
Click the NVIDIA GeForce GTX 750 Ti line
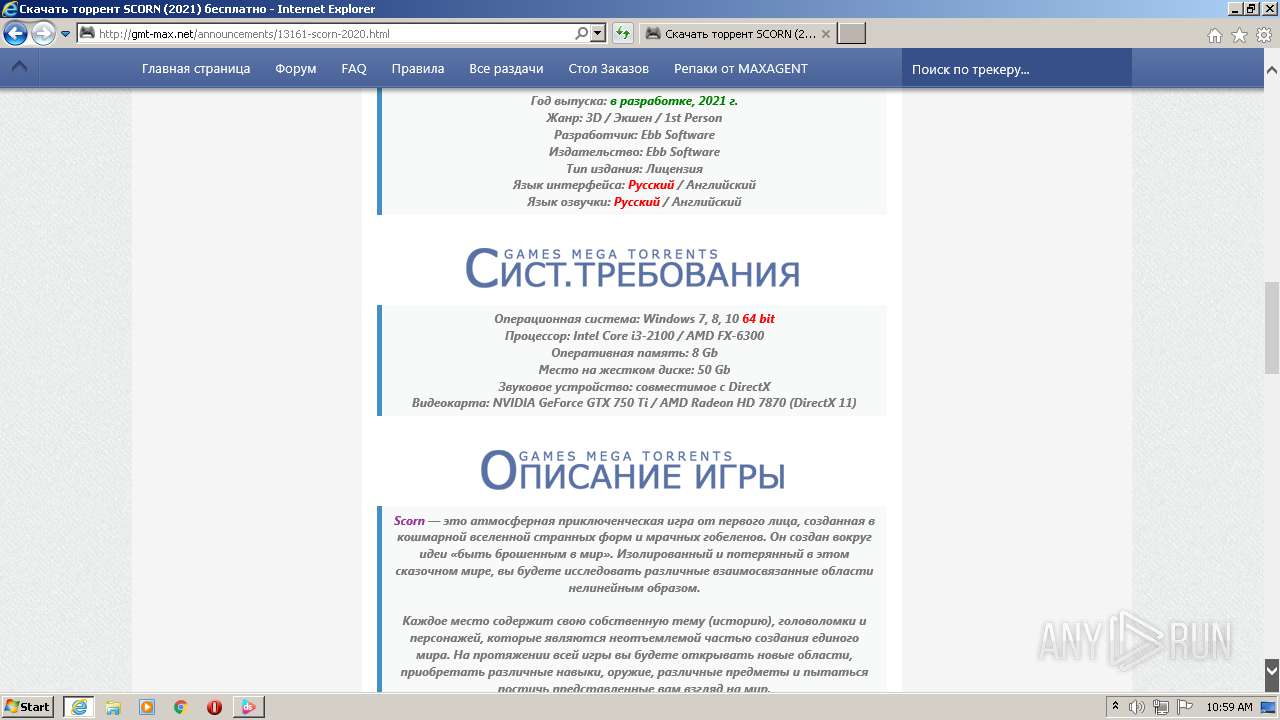tap(634, 403)
